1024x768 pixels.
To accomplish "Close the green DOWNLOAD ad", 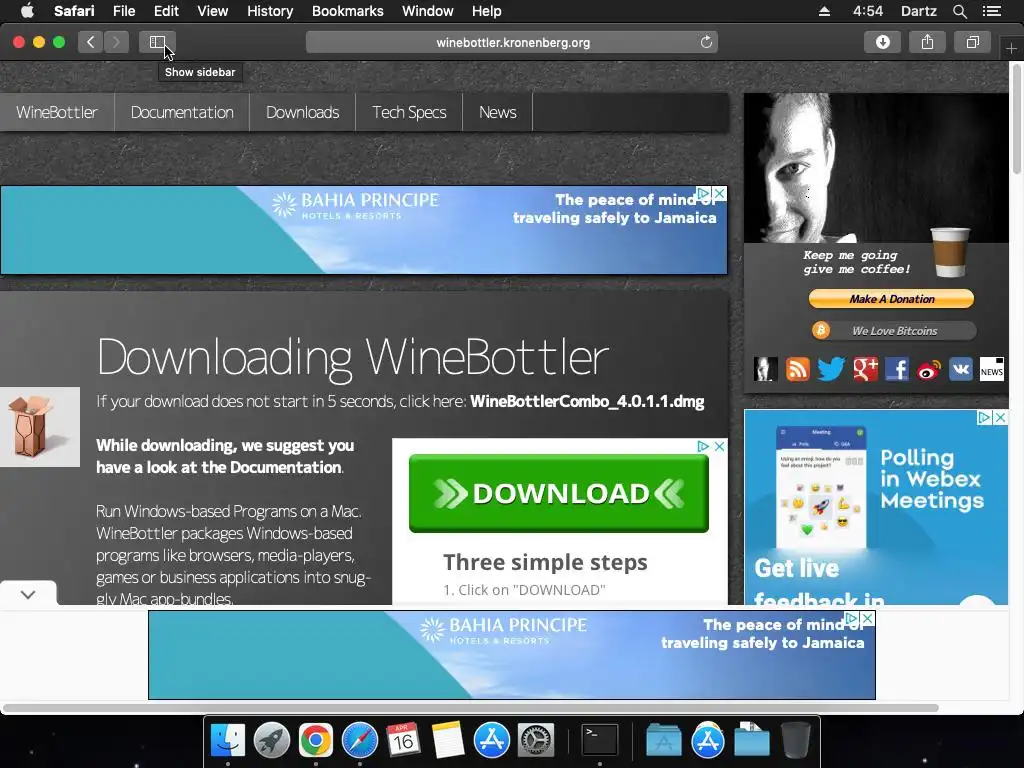I will pos(719,446).
